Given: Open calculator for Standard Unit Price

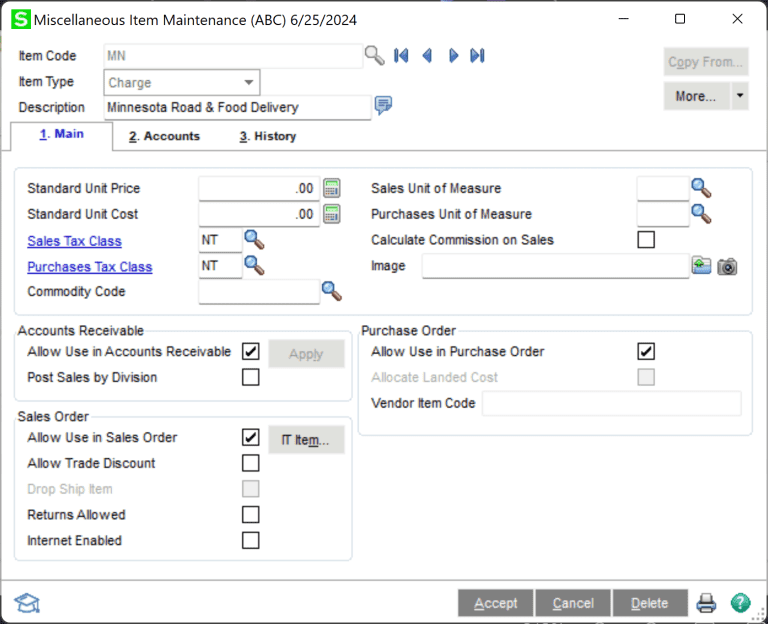Looking at the screenshot, I should pyautogui.click(x=332, y=188).
